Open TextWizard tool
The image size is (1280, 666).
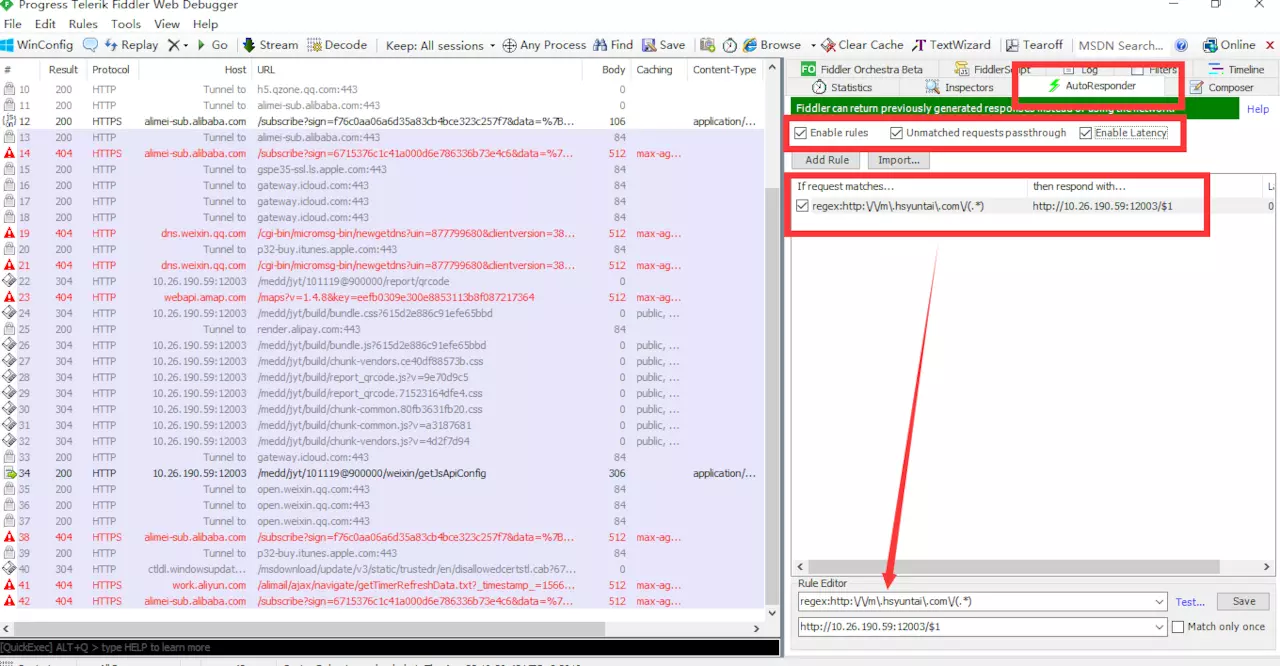(x=951, y=45)
